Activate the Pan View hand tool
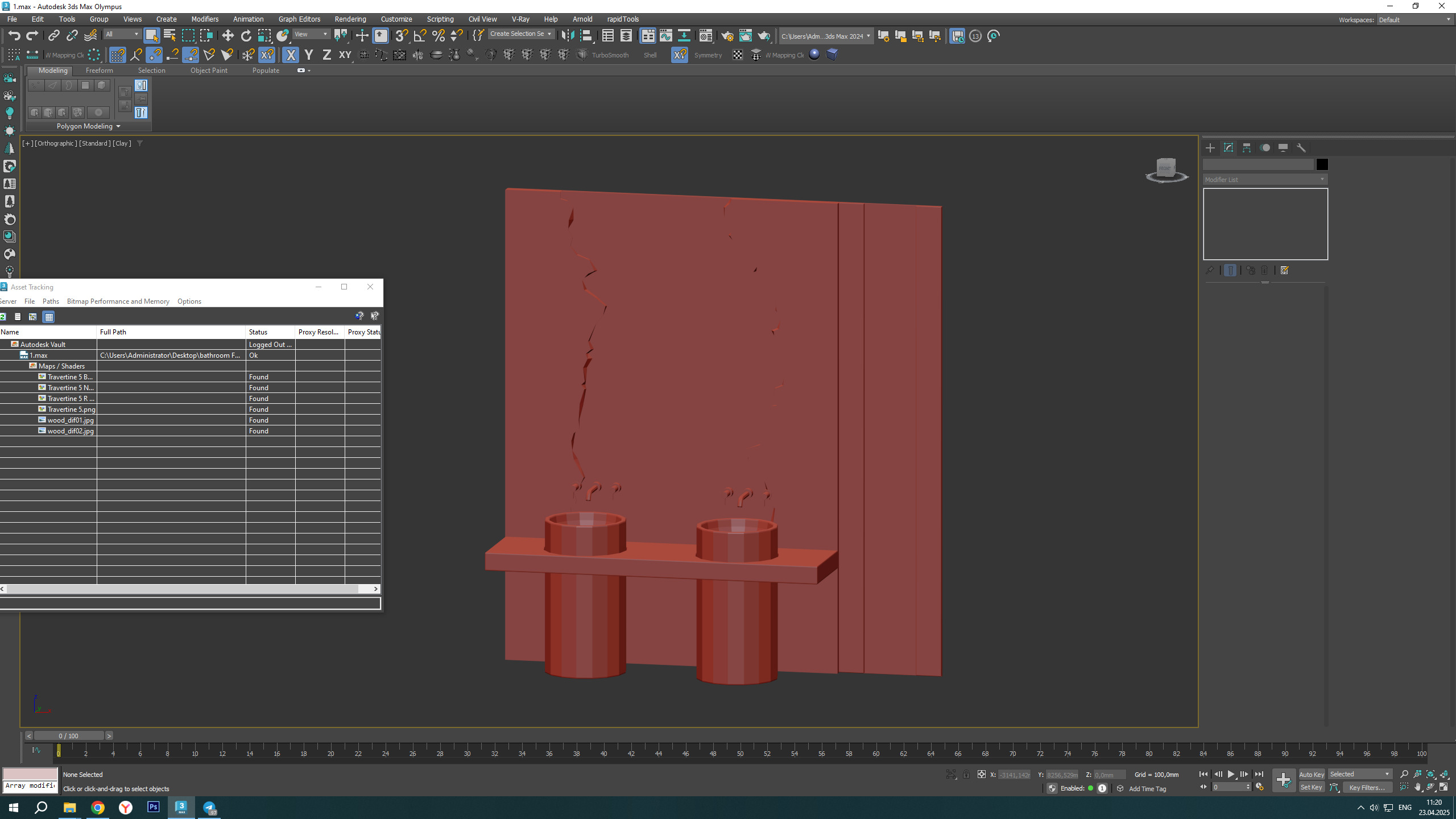Screen dimensions: 1456x819 (1418, 788)
